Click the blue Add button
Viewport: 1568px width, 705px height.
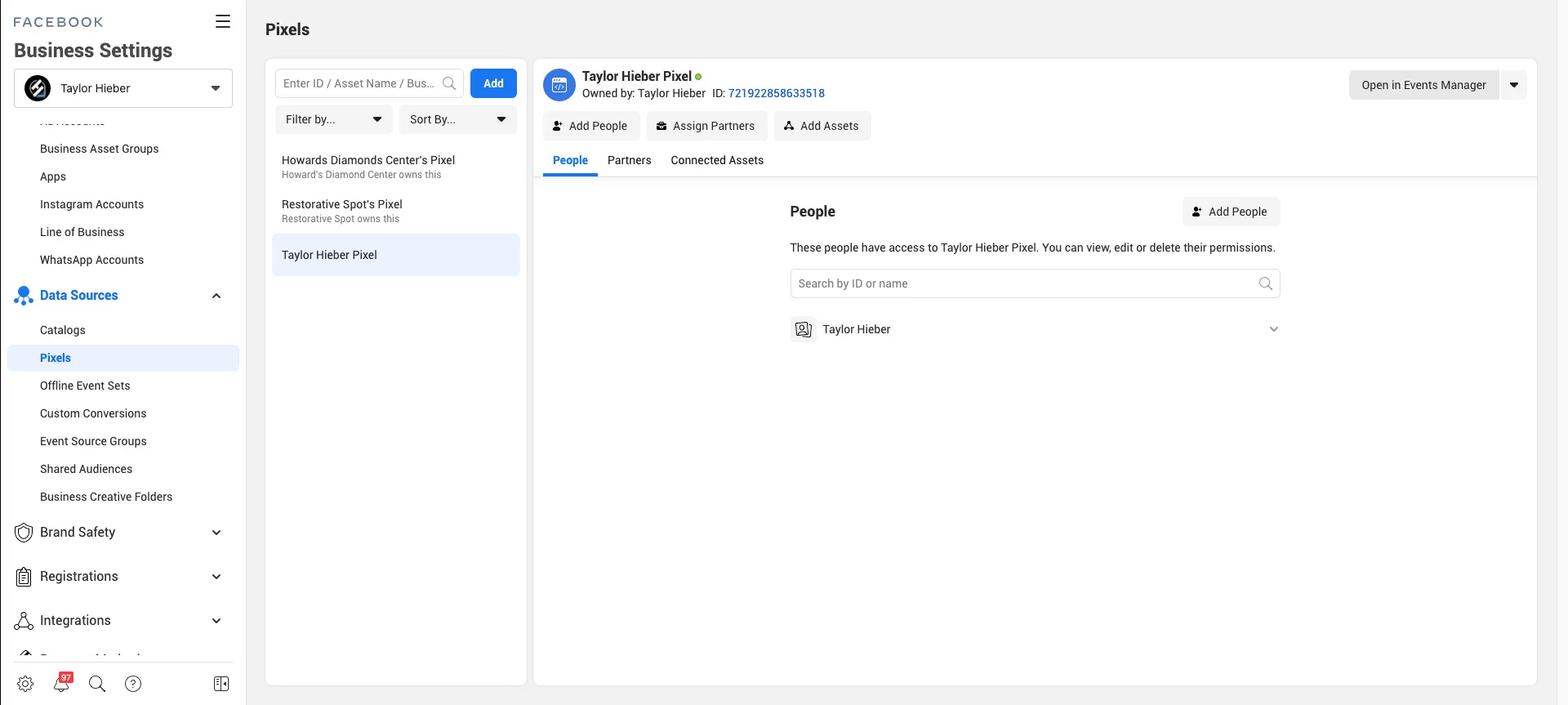pyautogui.click(x=493, y=83)
